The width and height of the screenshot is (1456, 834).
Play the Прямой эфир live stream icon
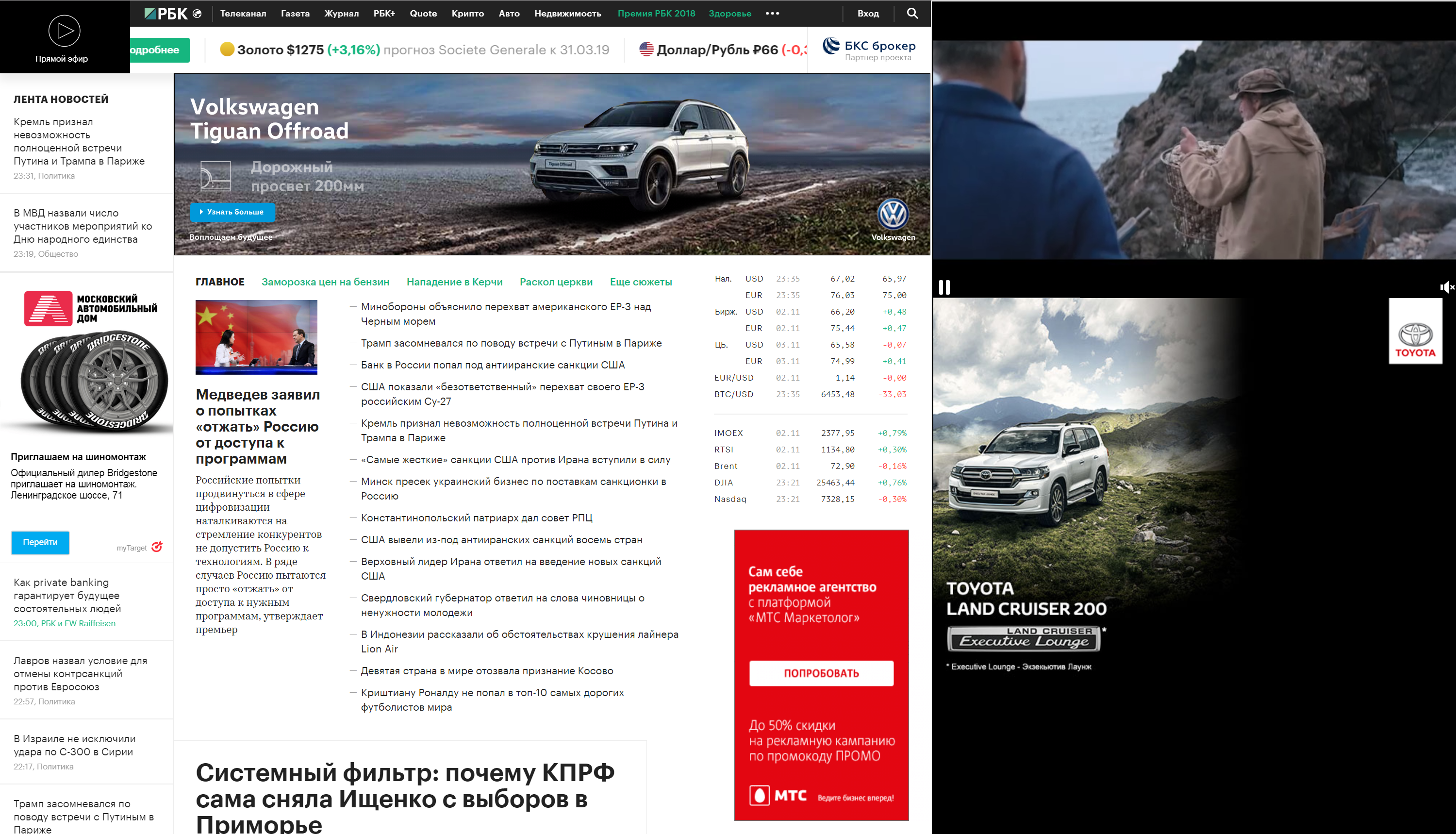[64, 31]
